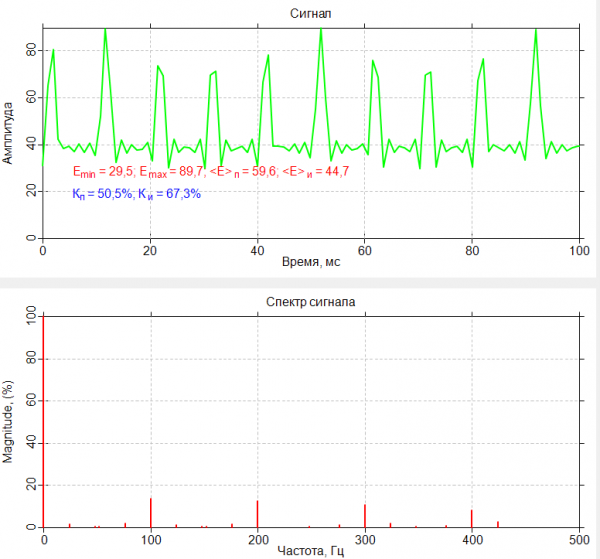Click the red spectrum bar at 400 Hz
This screenshot has width=600, height=559.
(x=471, y=518)
